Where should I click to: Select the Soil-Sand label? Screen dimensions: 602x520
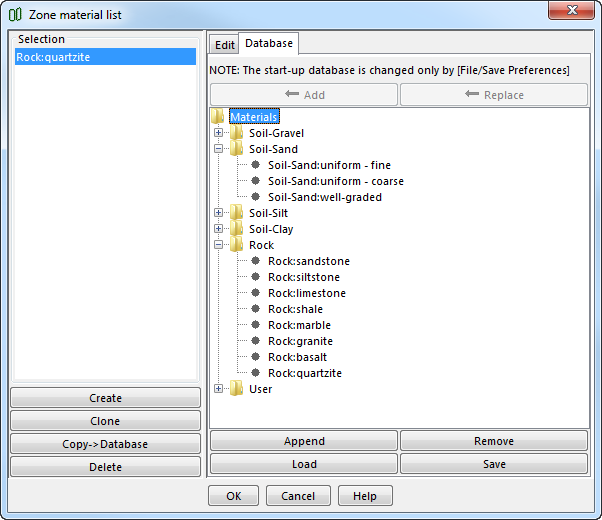click(273, 149)
